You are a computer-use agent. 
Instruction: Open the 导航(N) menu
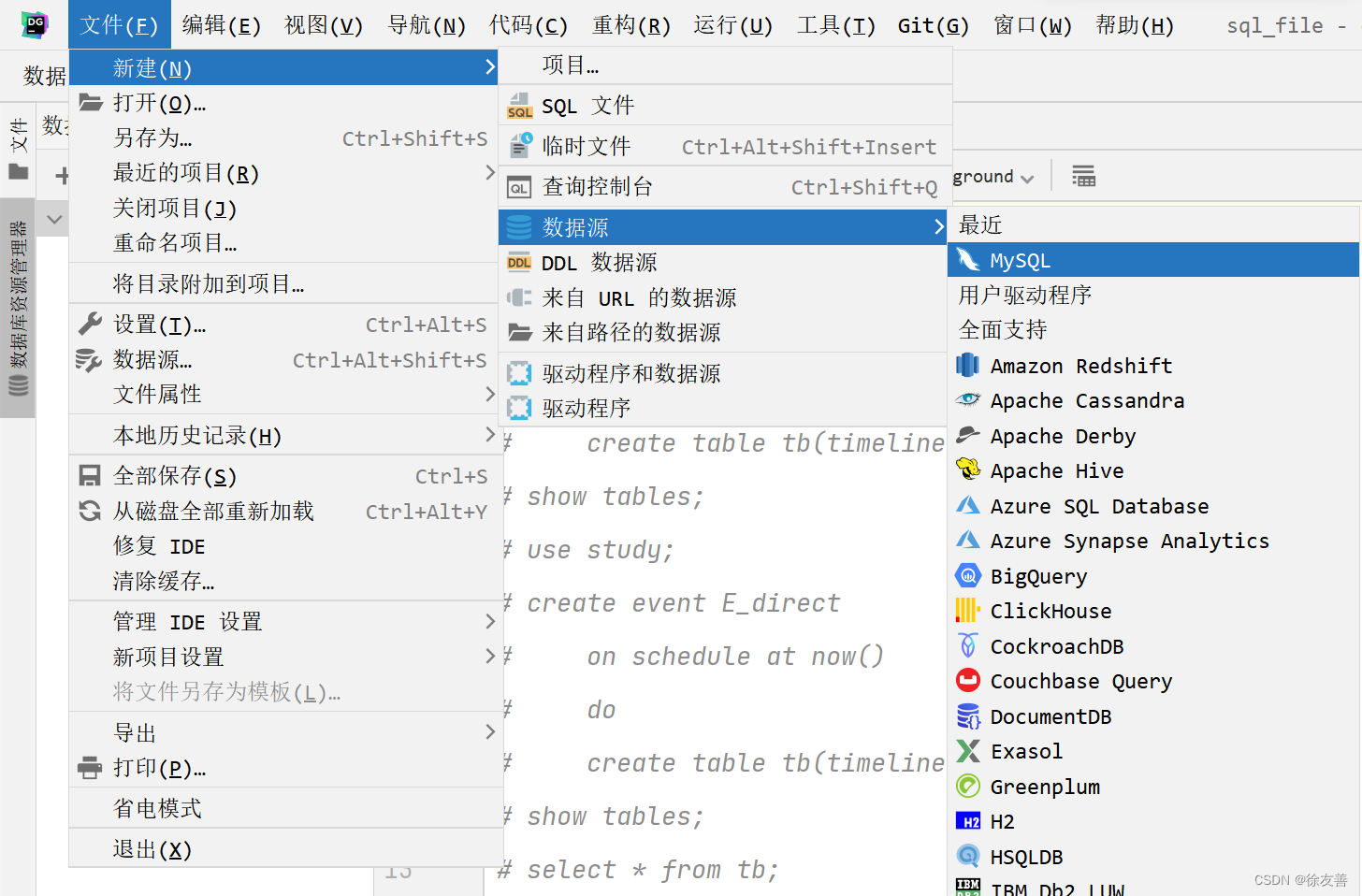[x=427, y=25]
